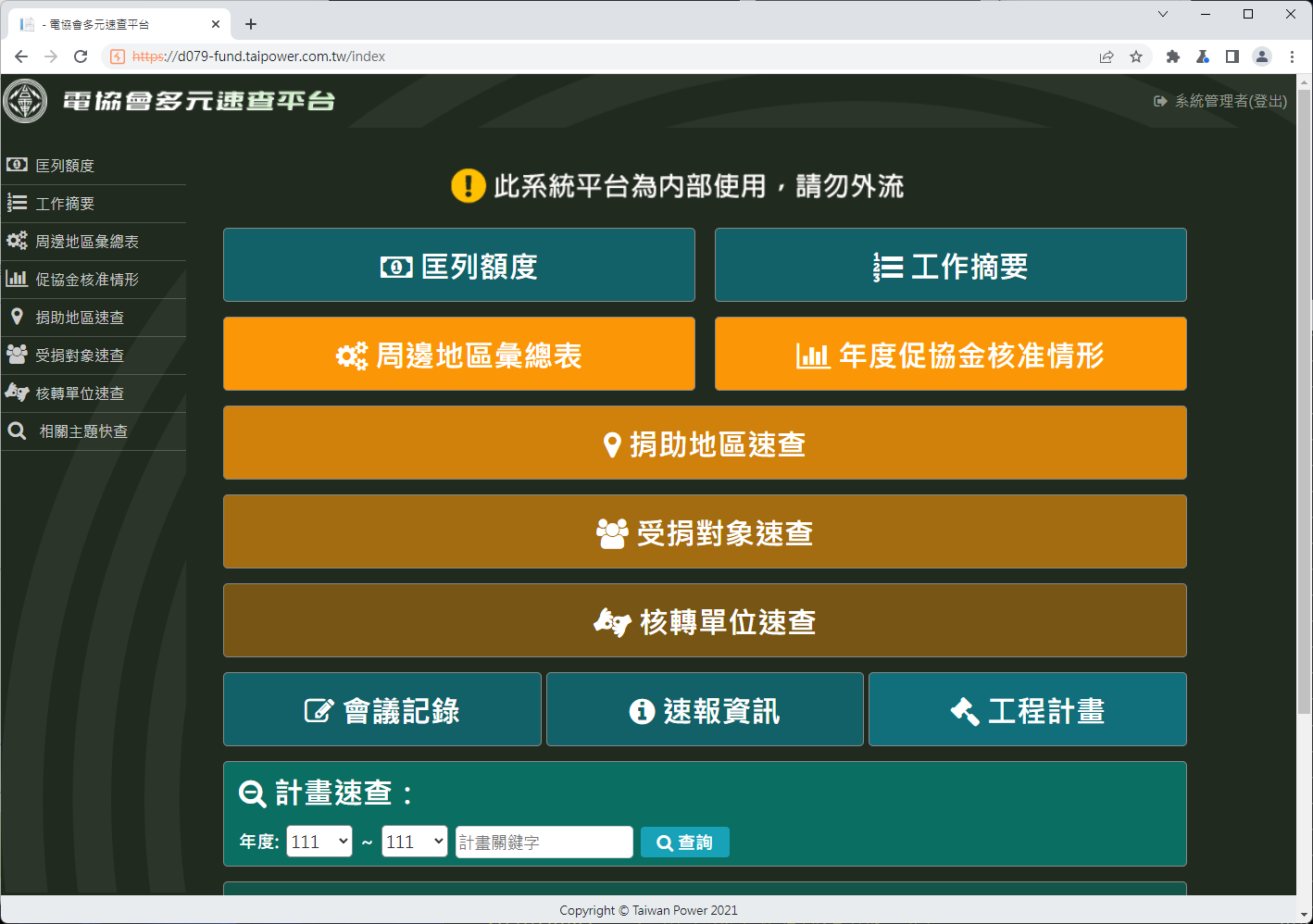Close the 電協會多元速查平台 browser tab
Screen dimensions: 1313x924
click(216, 24)
